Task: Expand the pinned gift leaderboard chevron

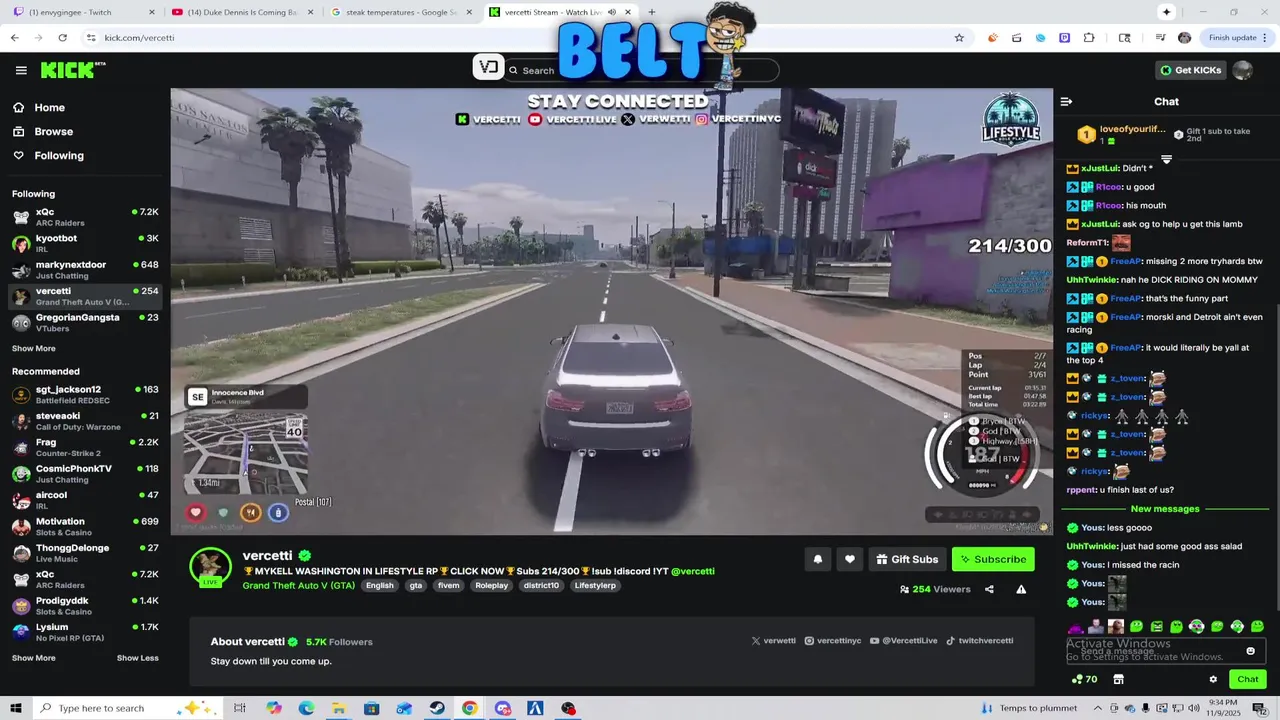Action: click(x=1166, y=160)
